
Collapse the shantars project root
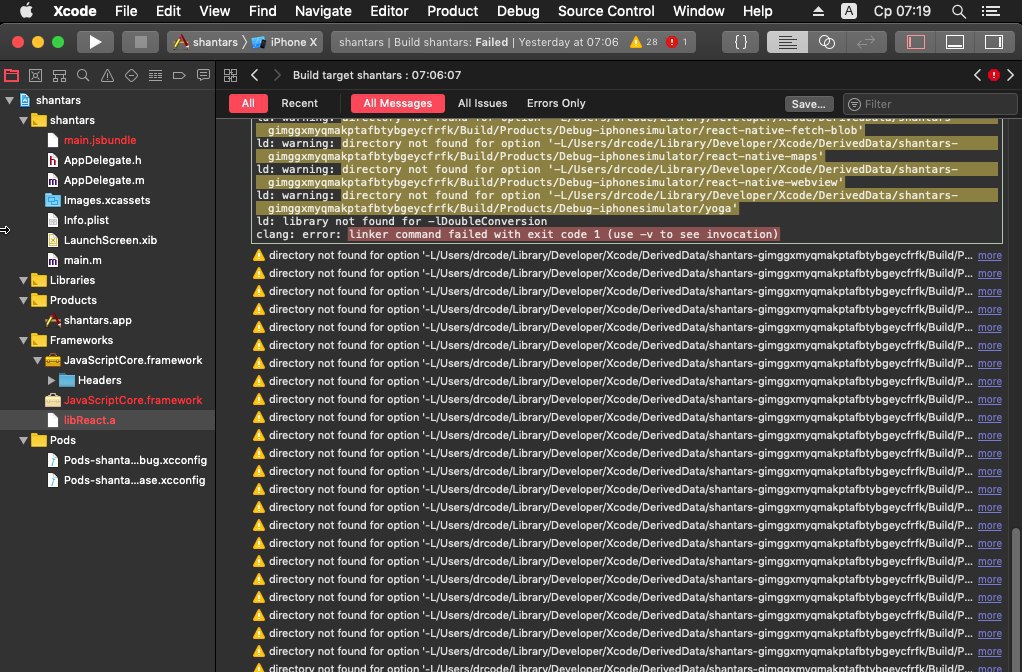9,100
